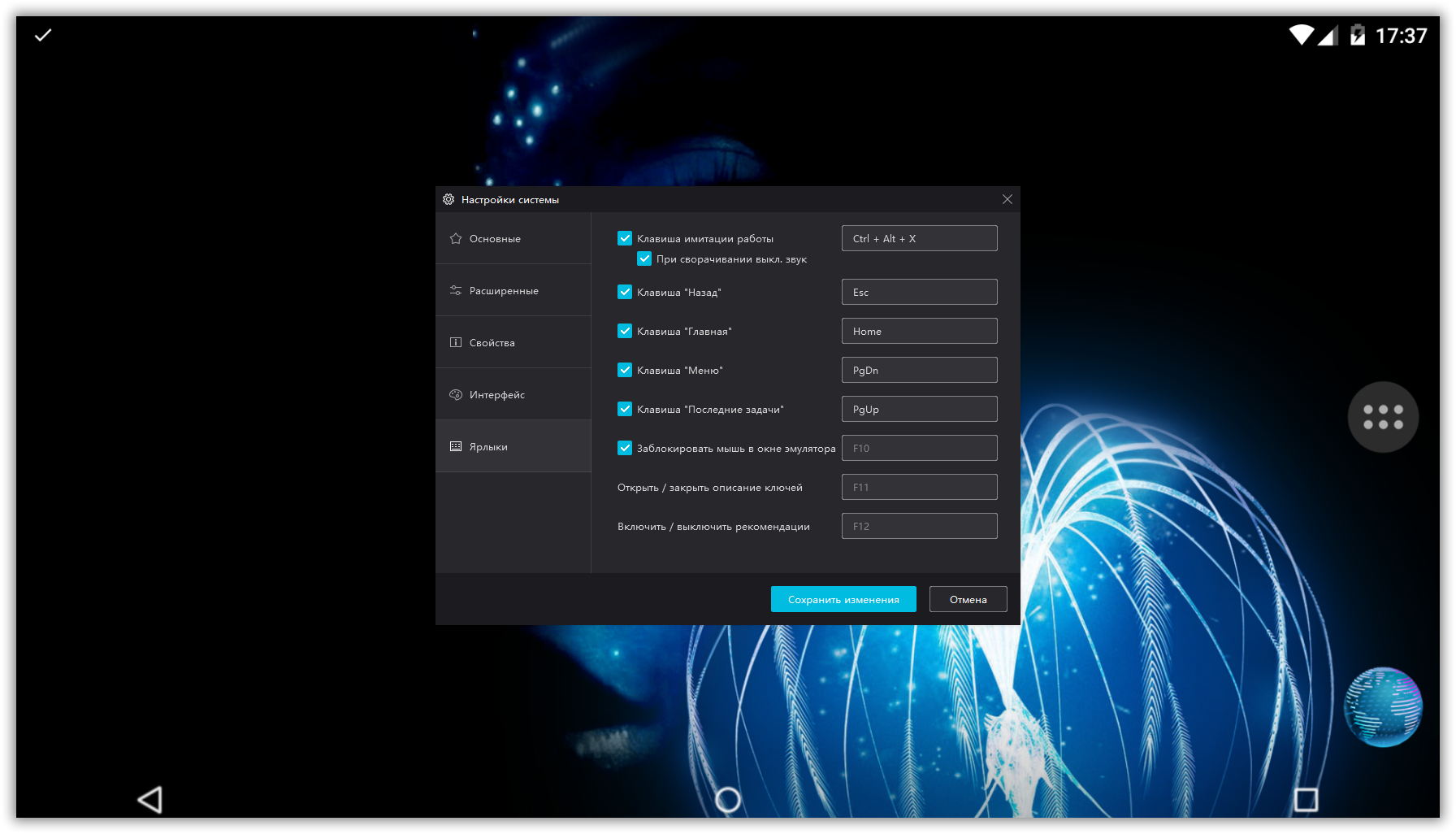Click the gear icon in settings title
This screenshot has height=834, width=1456.
(448, 199)
